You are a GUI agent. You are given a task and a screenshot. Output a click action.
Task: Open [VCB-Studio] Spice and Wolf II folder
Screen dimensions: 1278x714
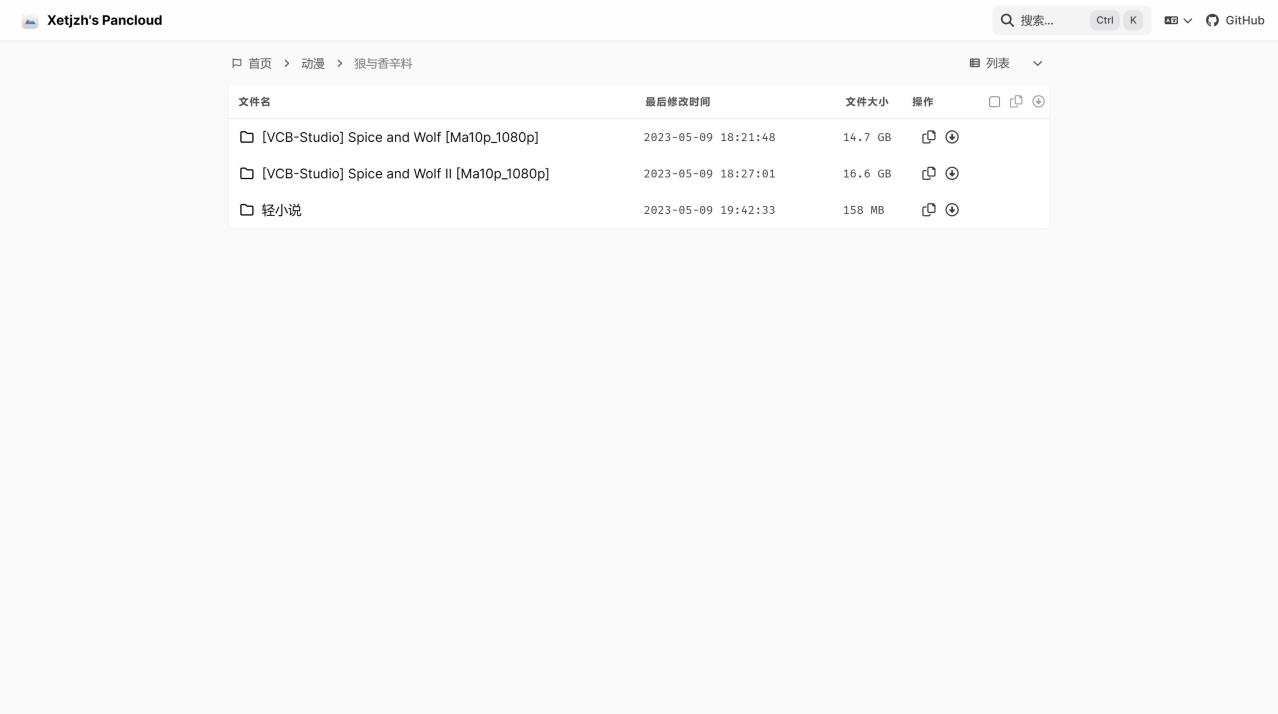pyautogui.click(x=405, y=174)
